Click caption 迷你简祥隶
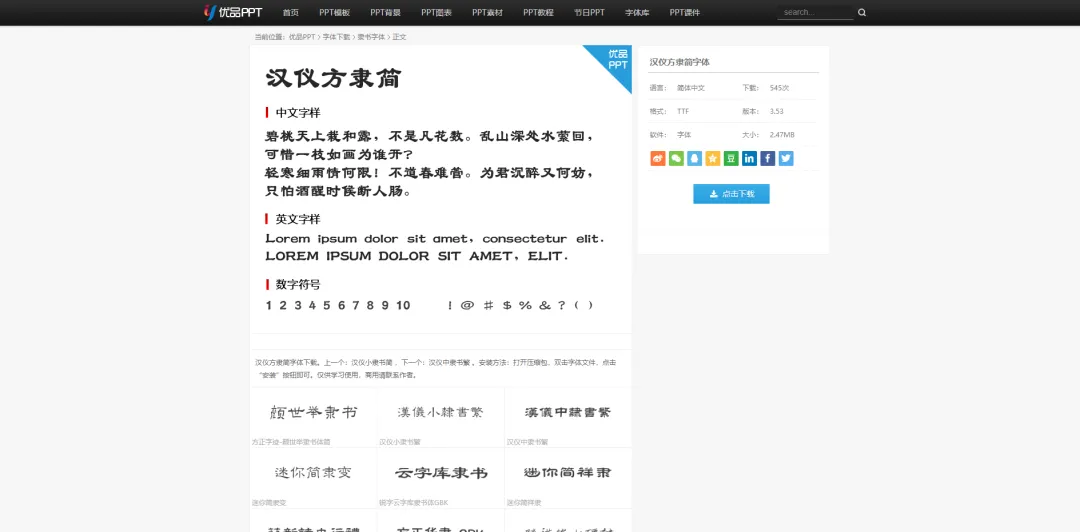 (x=524, y=502)
